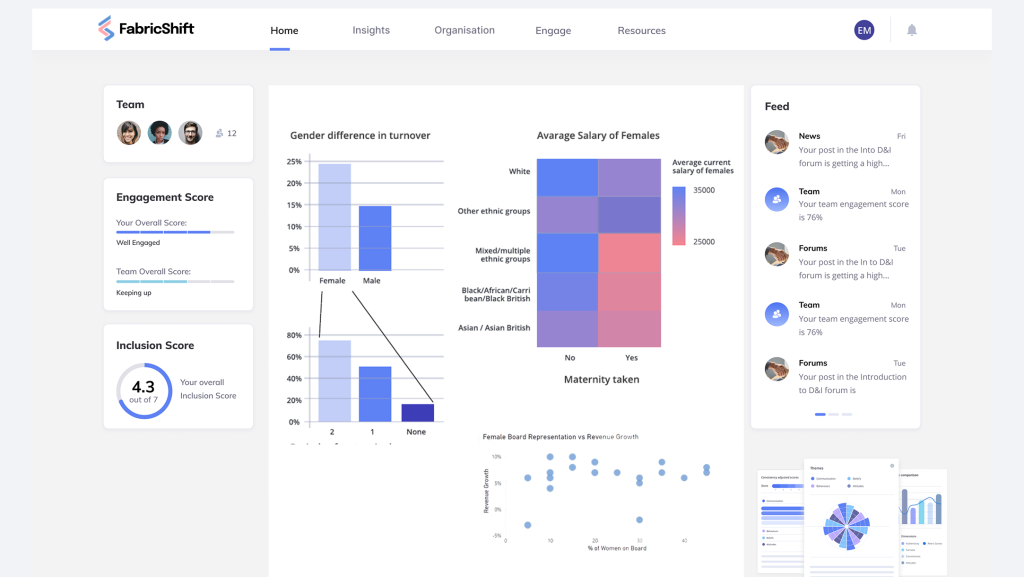Click the Your Overall Score progress bar
Viewport: 1024px width, 577px height.
click(176, 231)
